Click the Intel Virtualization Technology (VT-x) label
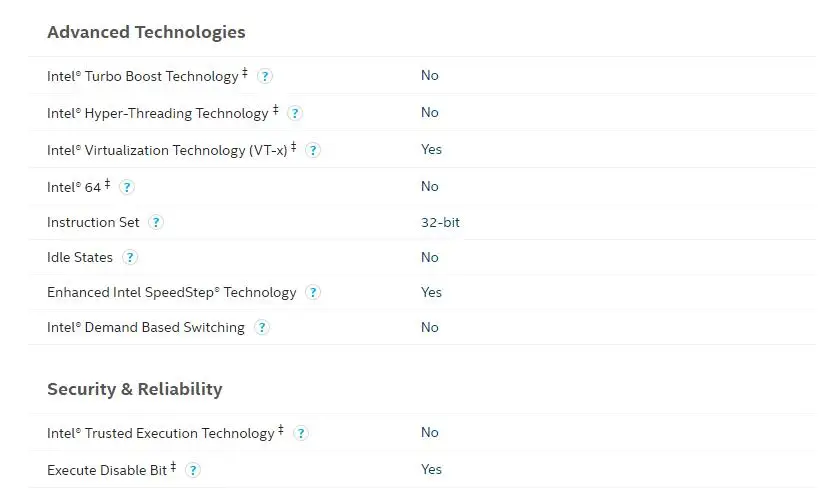 pos(167,150)
